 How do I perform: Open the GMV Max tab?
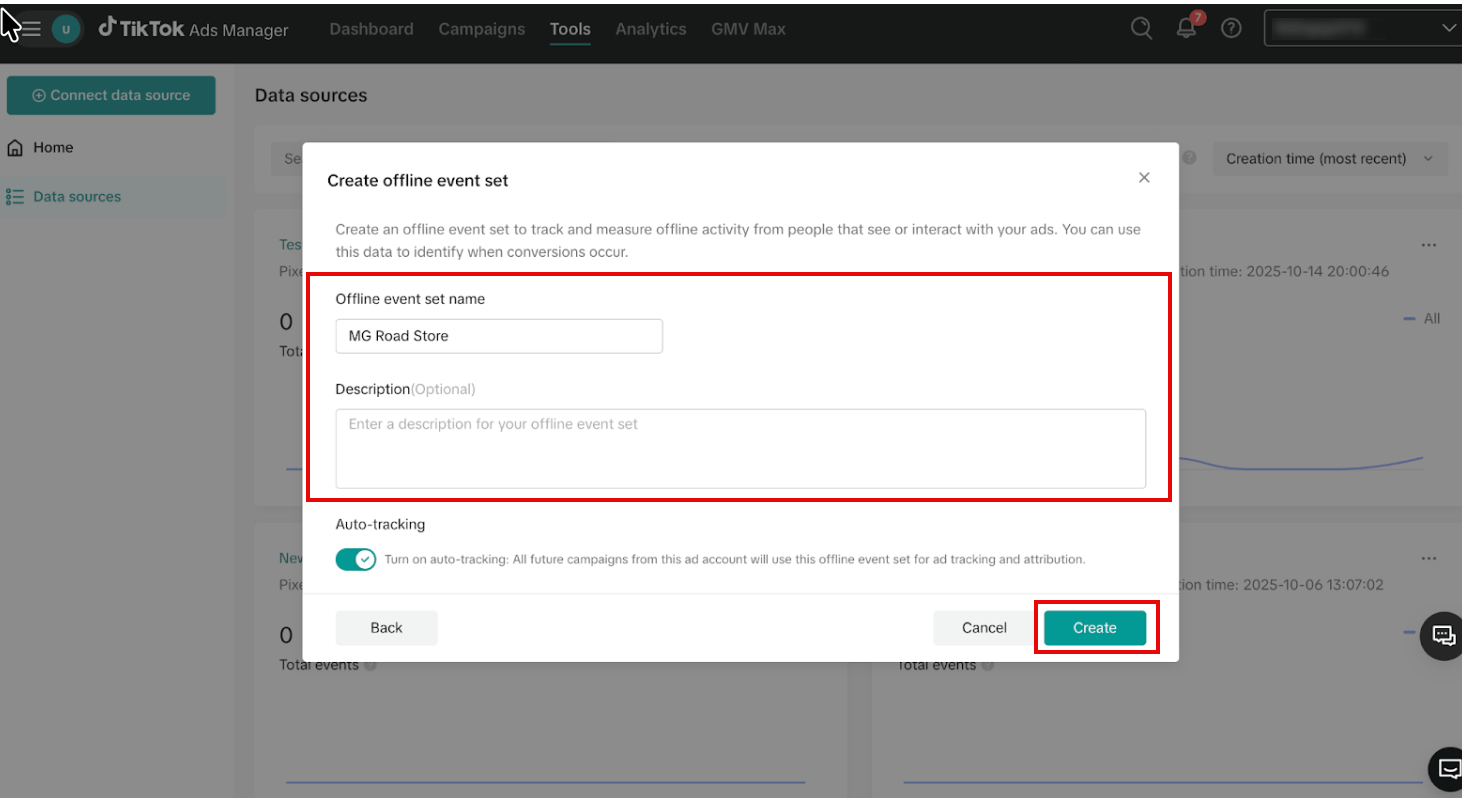(748, 29)
